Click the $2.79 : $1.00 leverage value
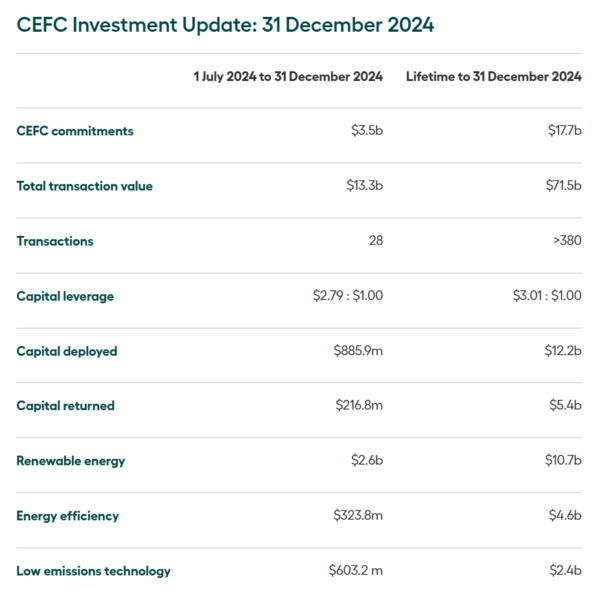 pyautogui.click(x=347, y=296)
